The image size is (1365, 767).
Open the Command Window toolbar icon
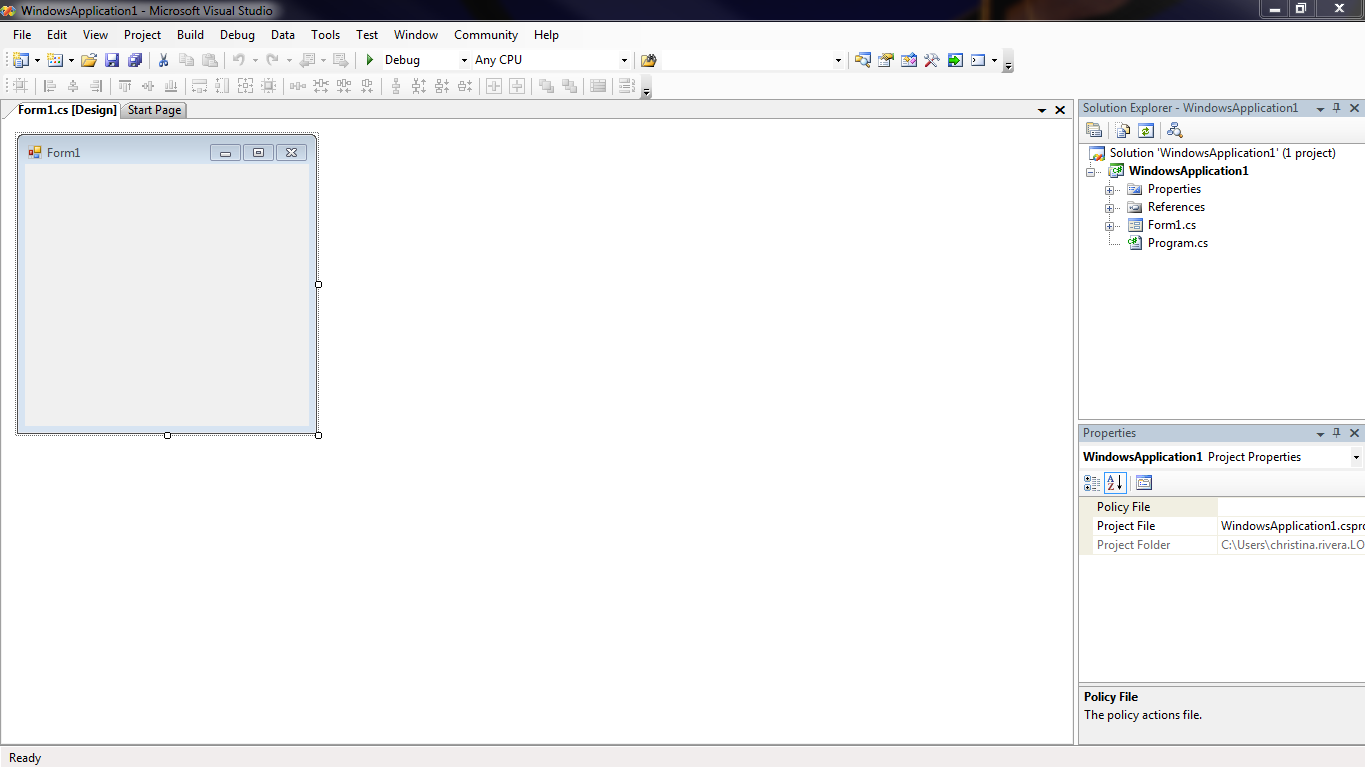(x=978, y=60)
